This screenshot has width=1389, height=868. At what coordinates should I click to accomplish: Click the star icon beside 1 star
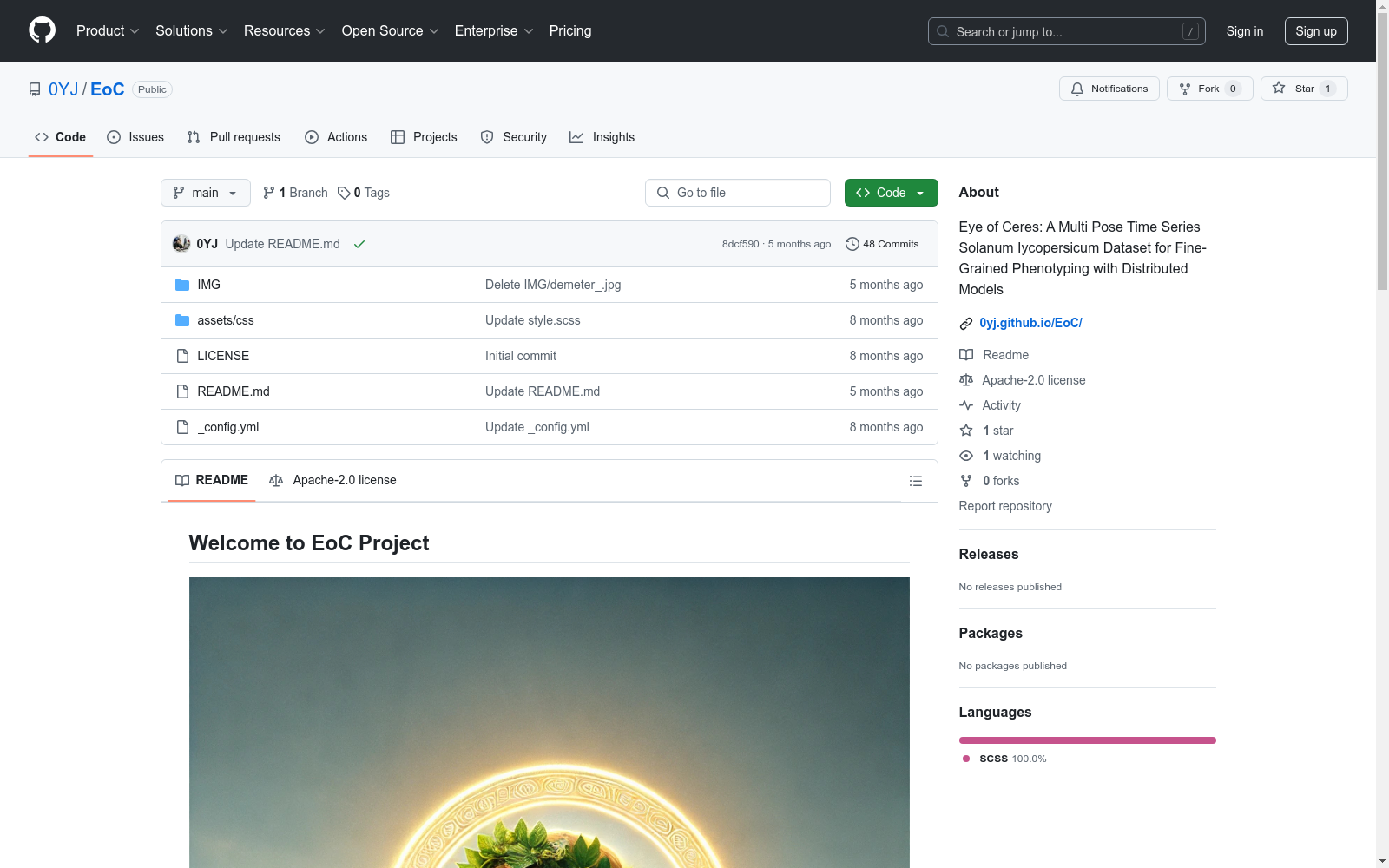(x=966, y=431)
